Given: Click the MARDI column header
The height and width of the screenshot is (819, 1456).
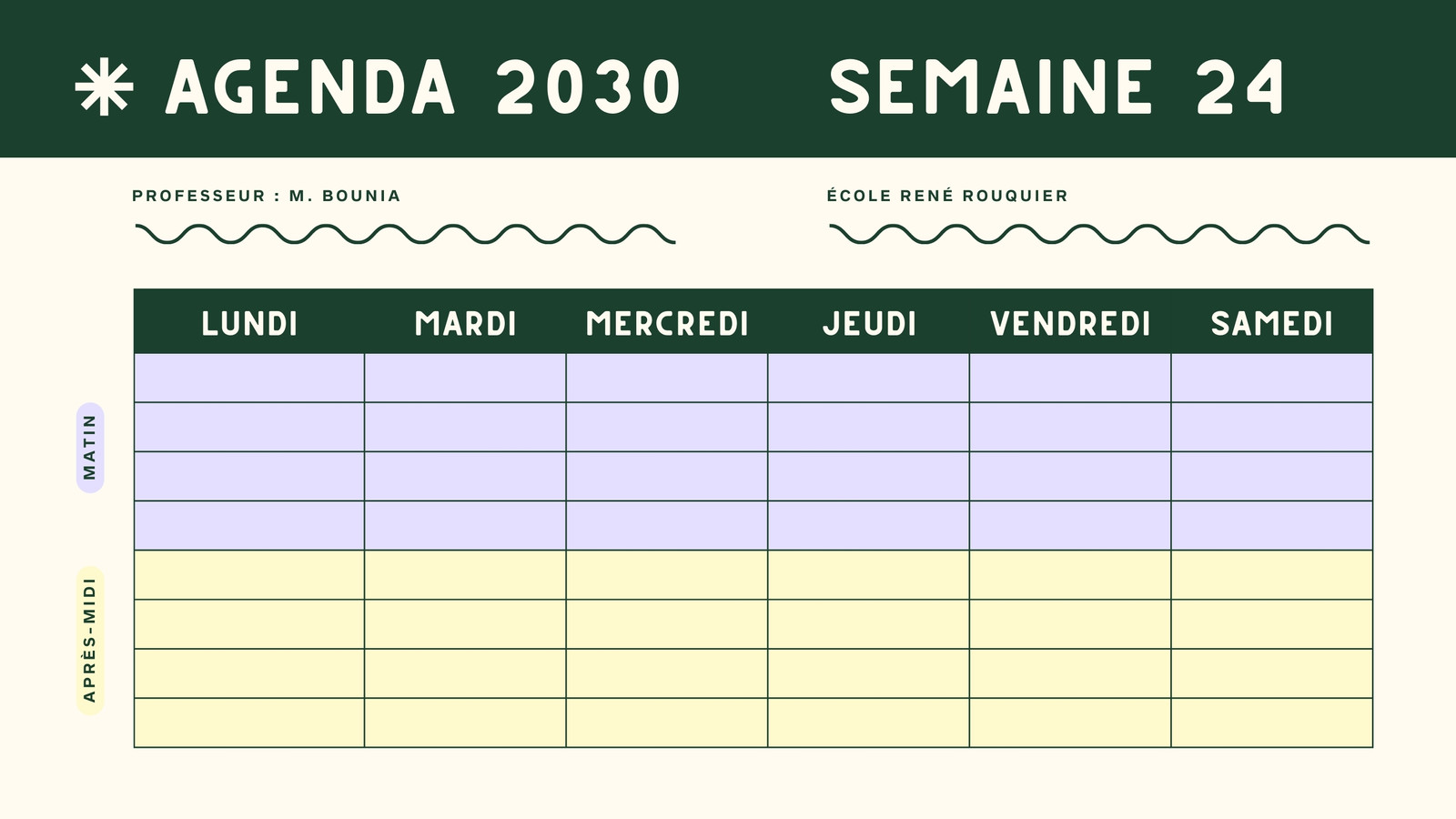Looking at the screenshot, I should click(465, 323).
